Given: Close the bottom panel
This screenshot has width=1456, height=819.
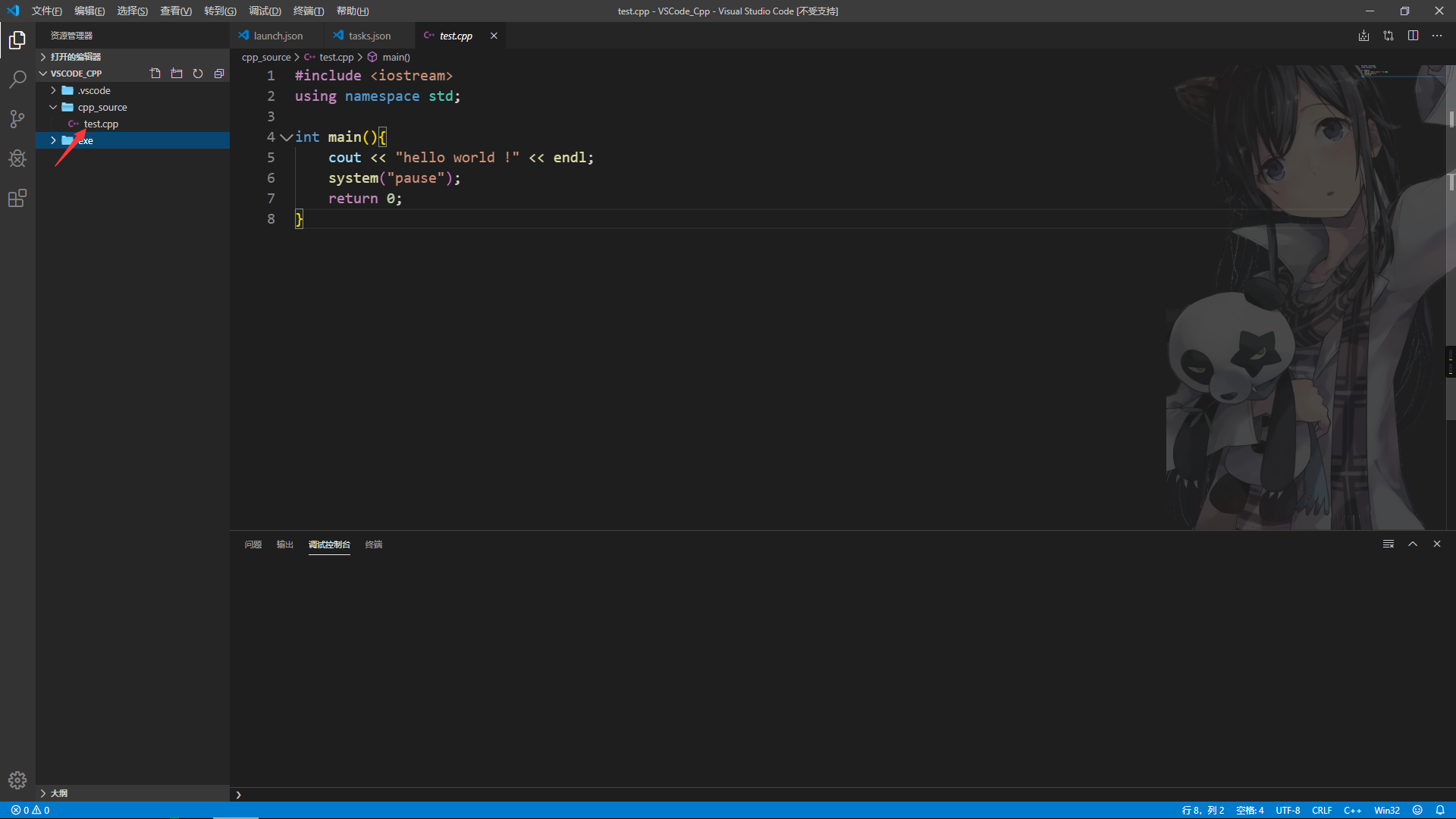Looking at the screenshot, I should [x=1437, y=544].
